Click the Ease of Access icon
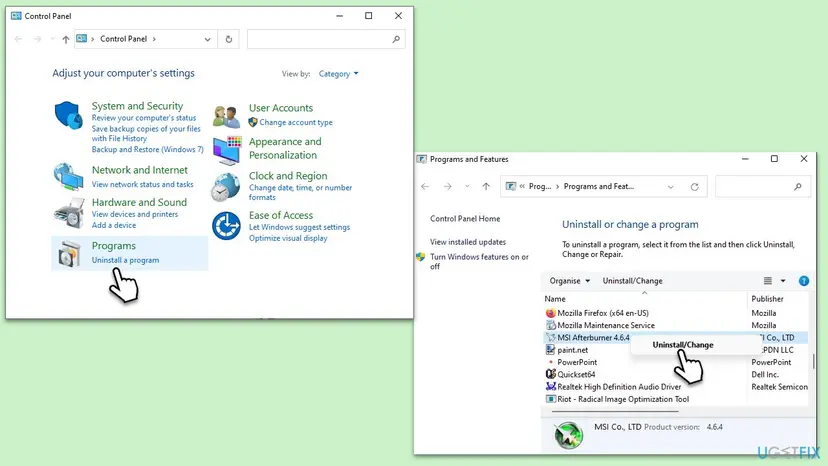 (x=227, y=226)
